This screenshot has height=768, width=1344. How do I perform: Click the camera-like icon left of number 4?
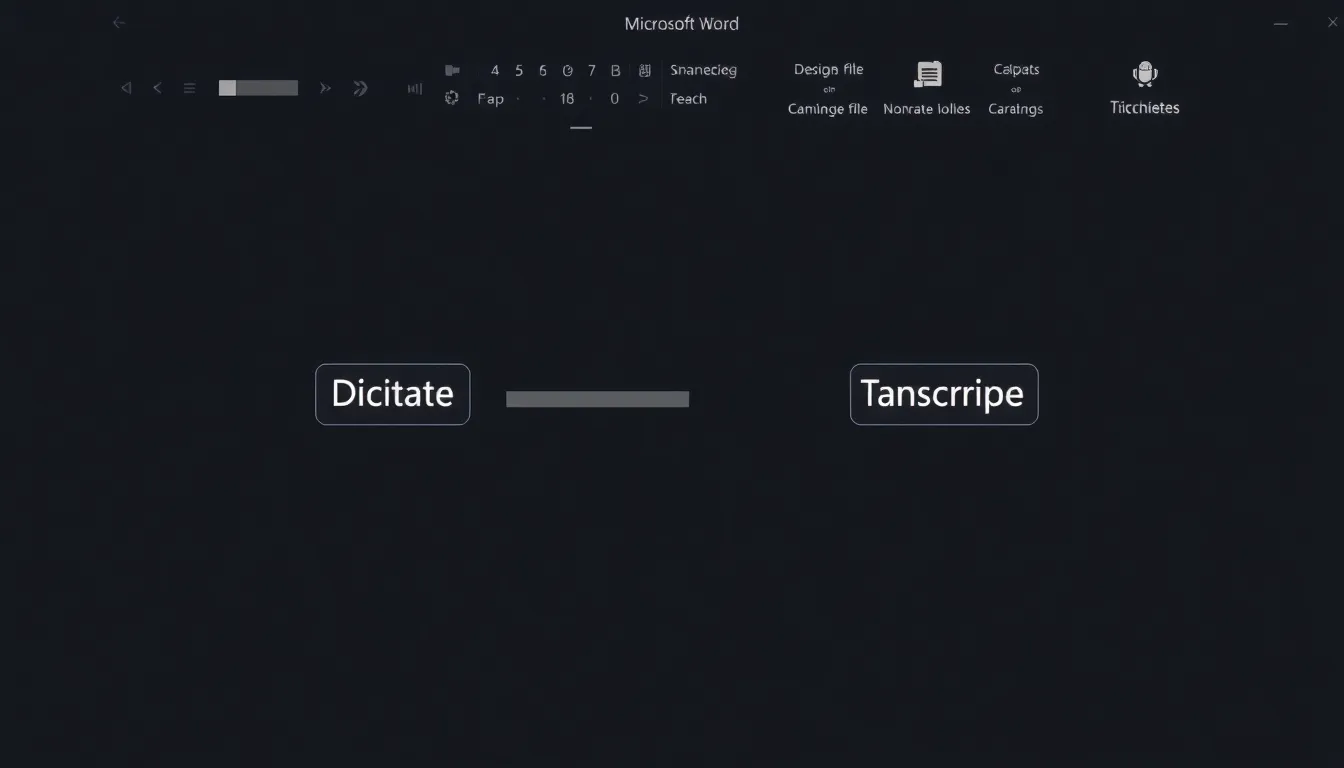[x=452, y=70]
